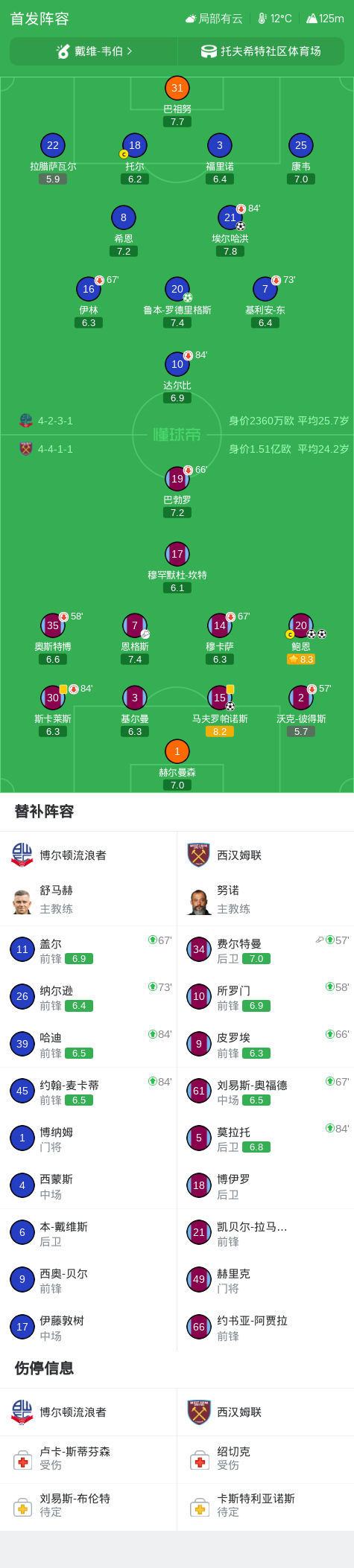Open 卡斯特利亚诺斯 pending status entry
This screenshot has height=1568, width=354.
tap(265, 1506)
